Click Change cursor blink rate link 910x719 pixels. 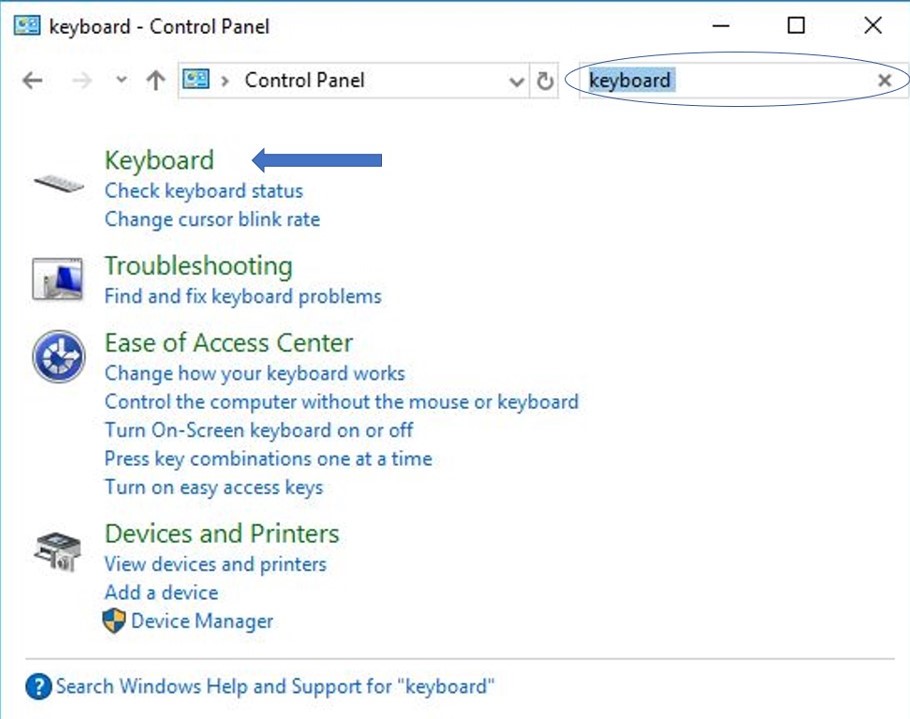pyautogui.click(x=212, y=219)
